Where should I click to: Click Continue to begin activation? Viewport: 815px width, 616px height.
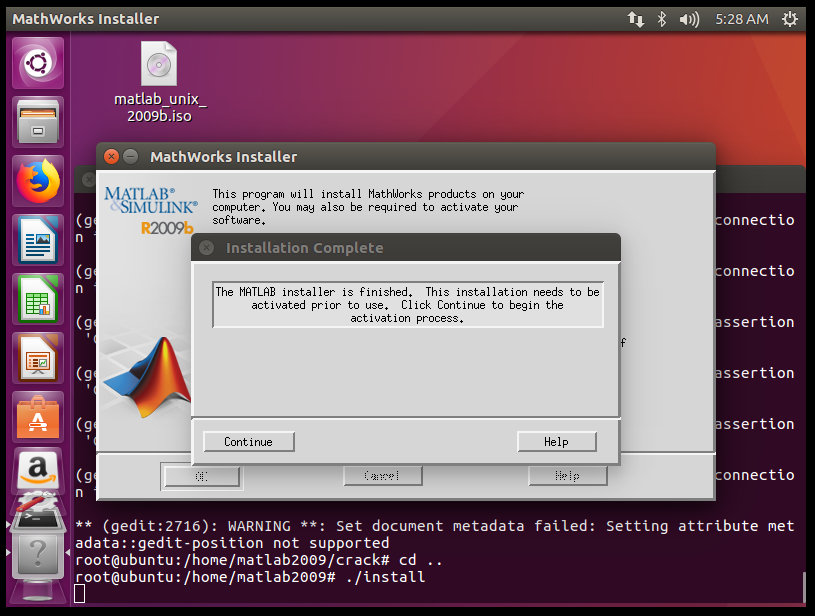[x=248, y=441]
